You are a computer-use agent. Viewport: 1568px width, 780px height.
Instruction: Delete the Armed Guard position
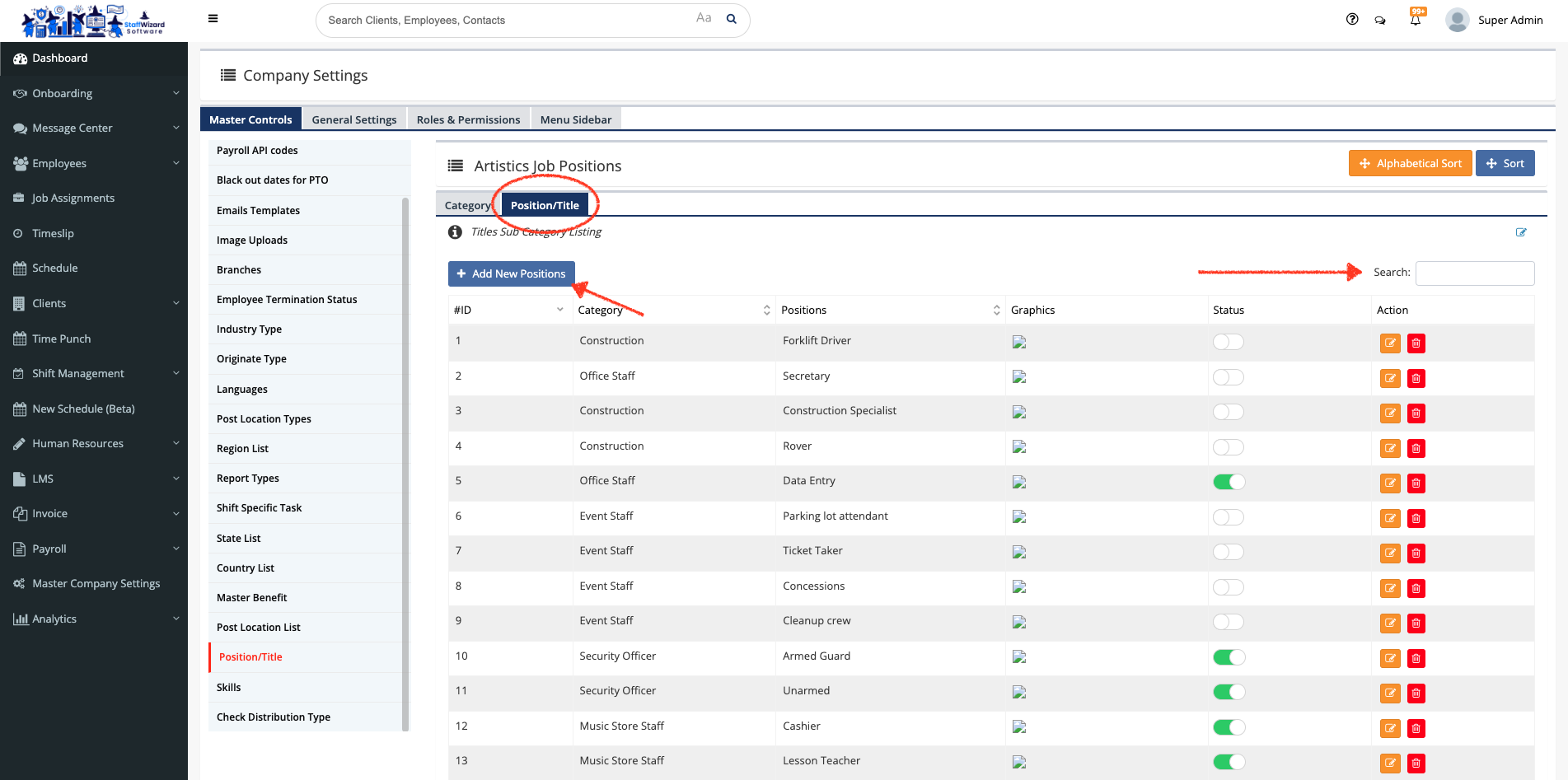click(1416, 659)
